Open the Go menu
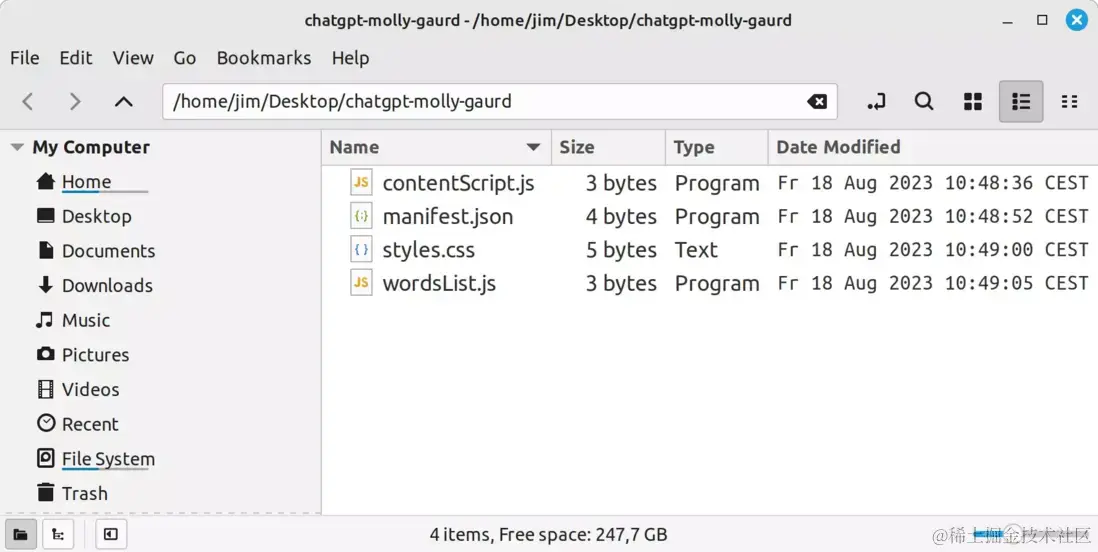Viewport: 1098px width, 552px height. point(185,58)
